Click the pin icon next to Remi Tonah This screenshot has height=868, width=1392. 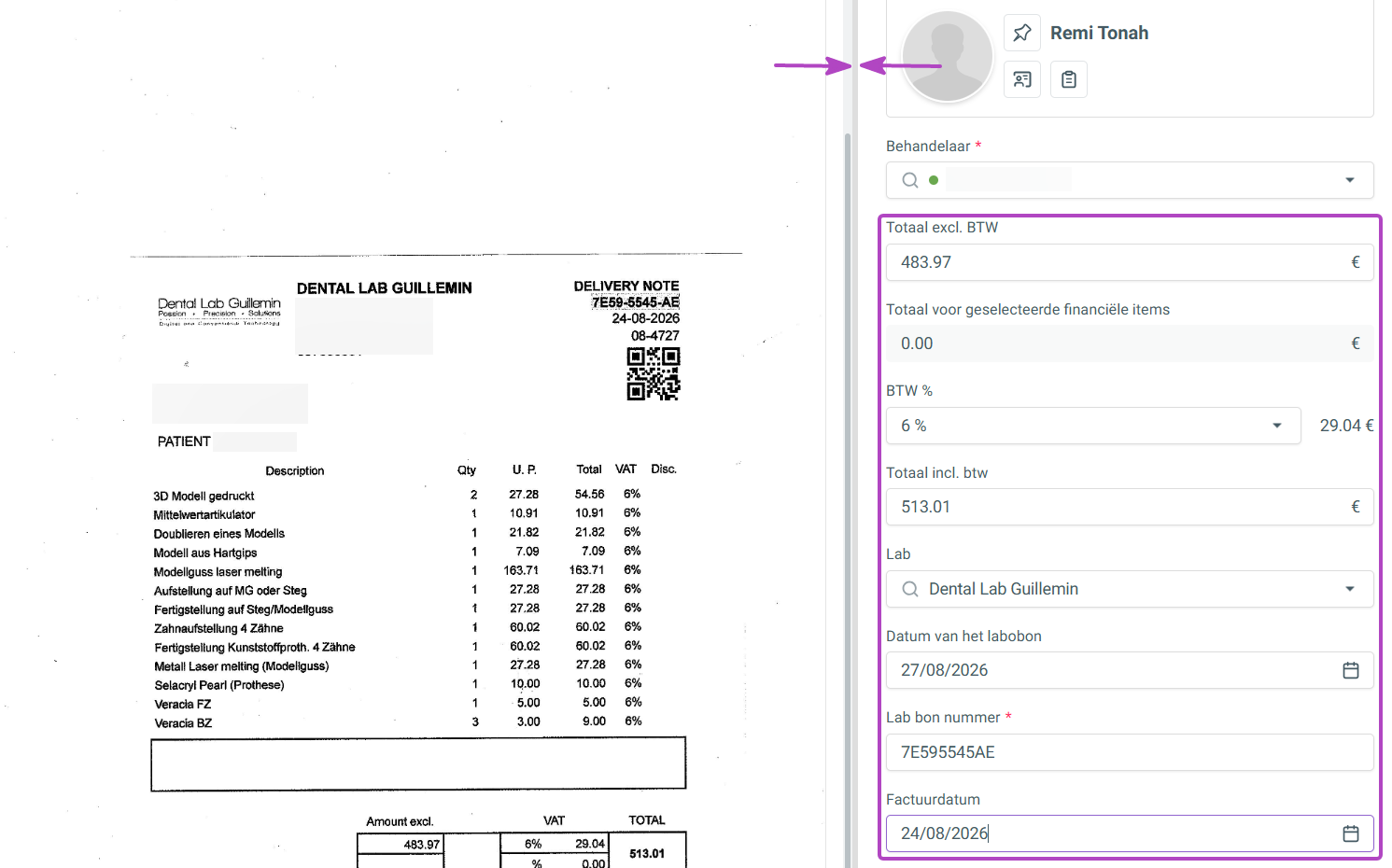pyautogui.click(x=1022, y=33)
